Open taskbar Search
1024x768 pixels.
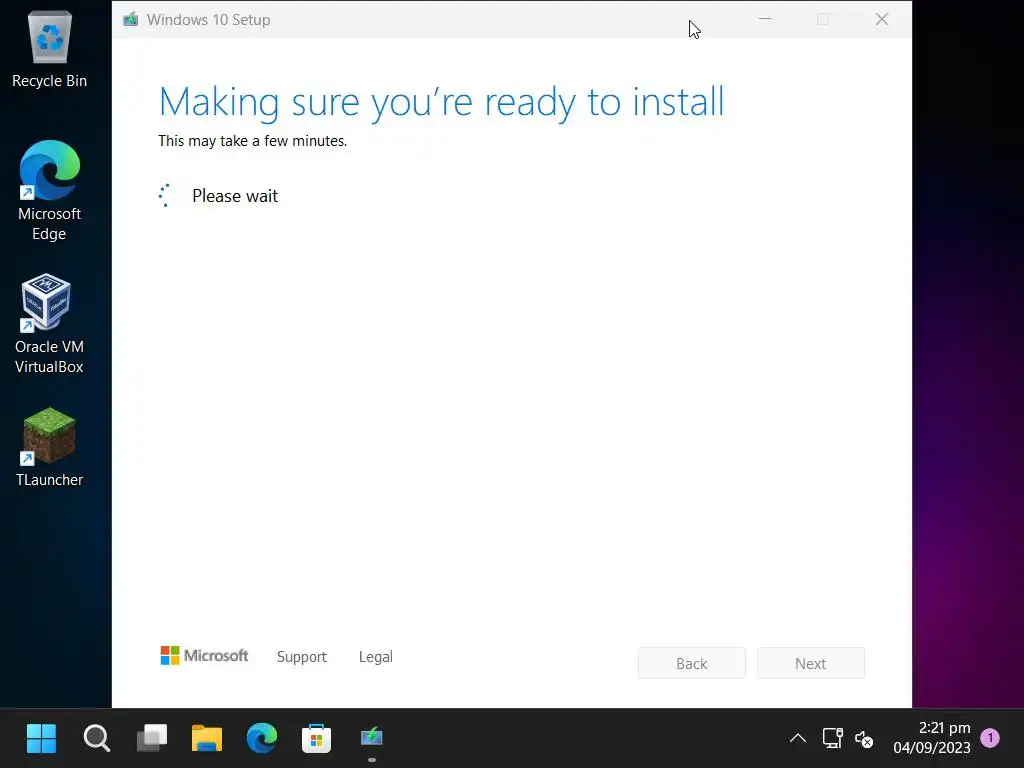[x=97, y=739]
